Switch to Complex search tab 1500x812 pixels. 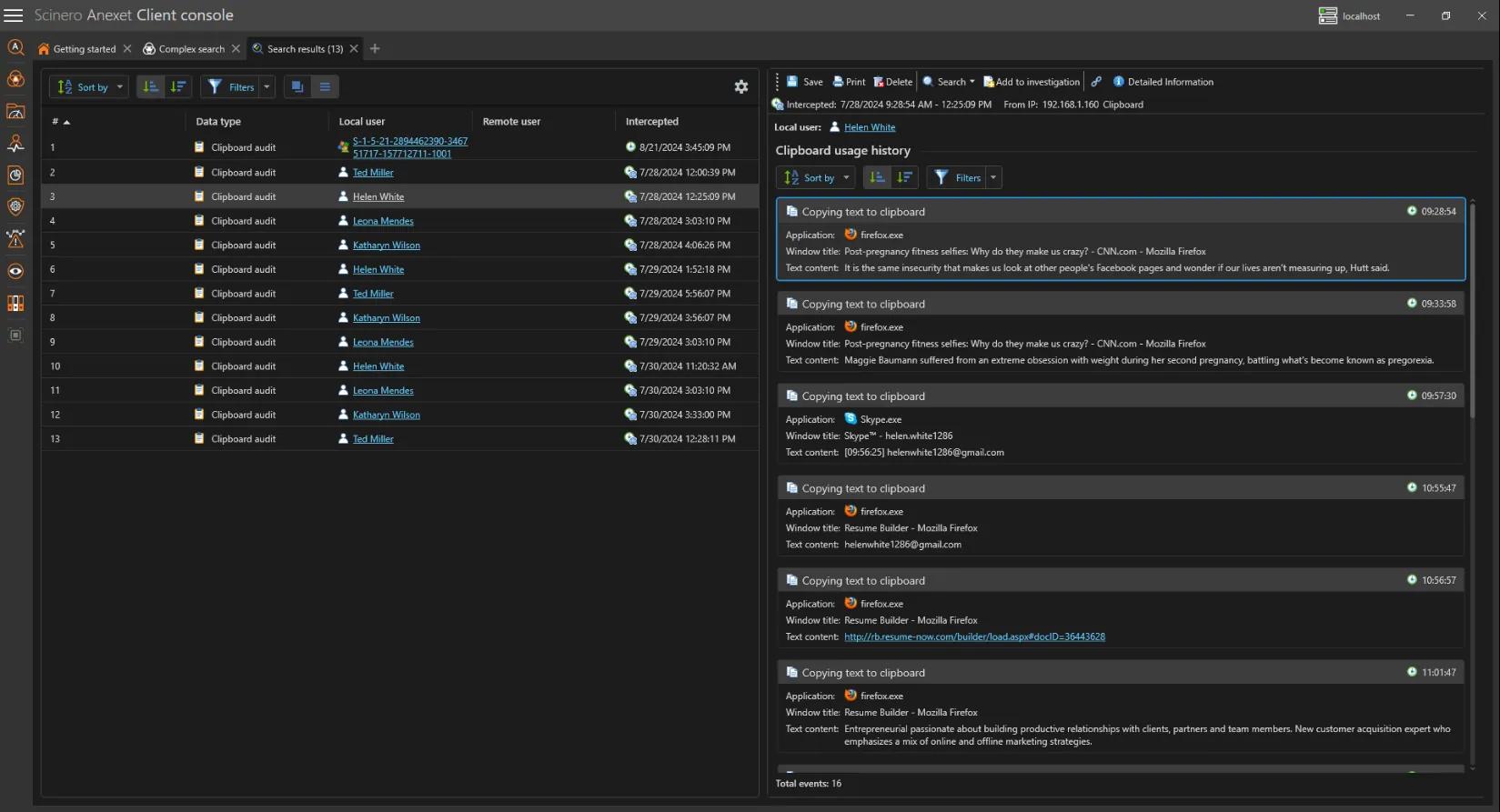[183, 49]
